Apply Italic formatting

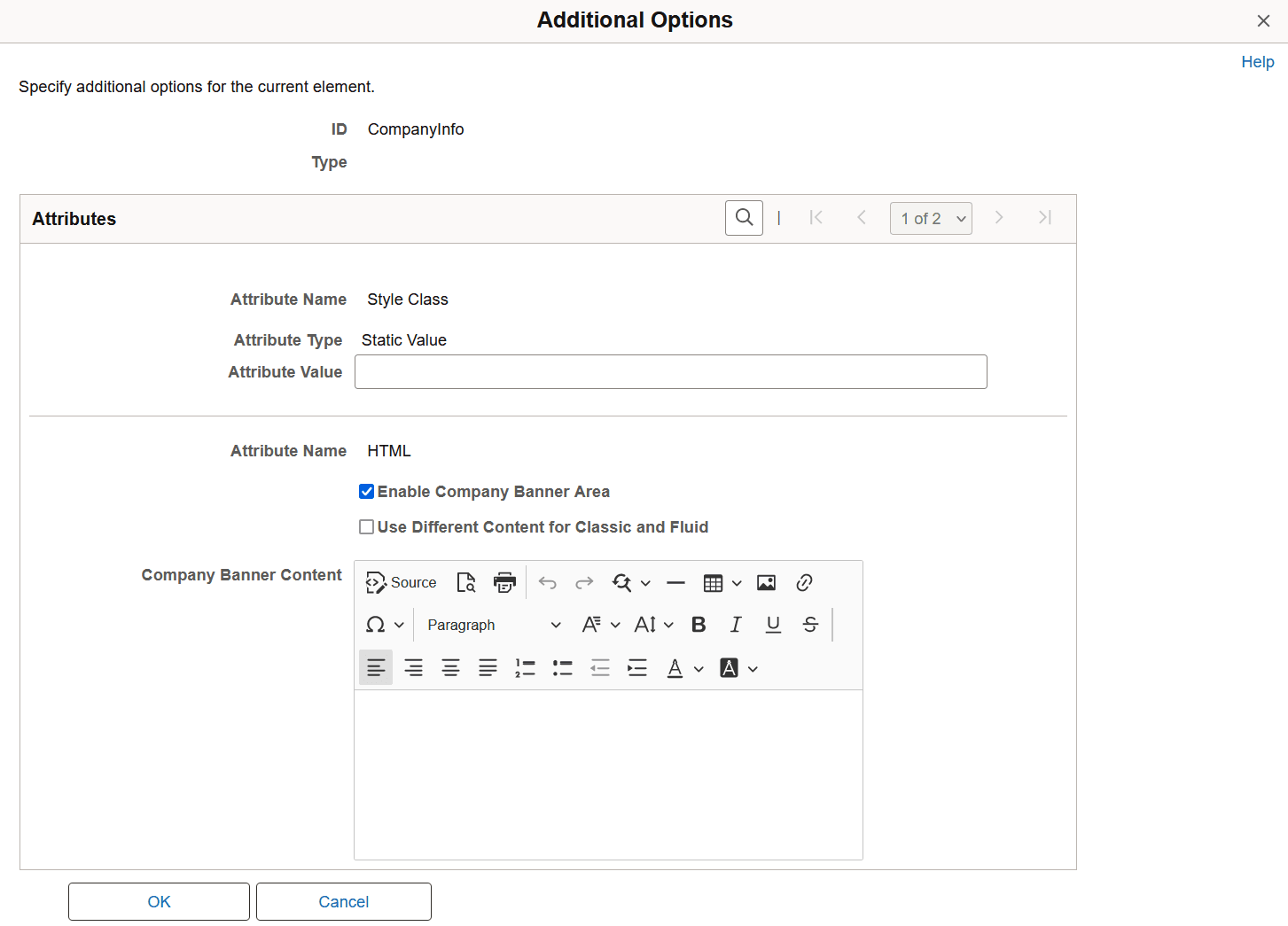(x=736, y=624)
